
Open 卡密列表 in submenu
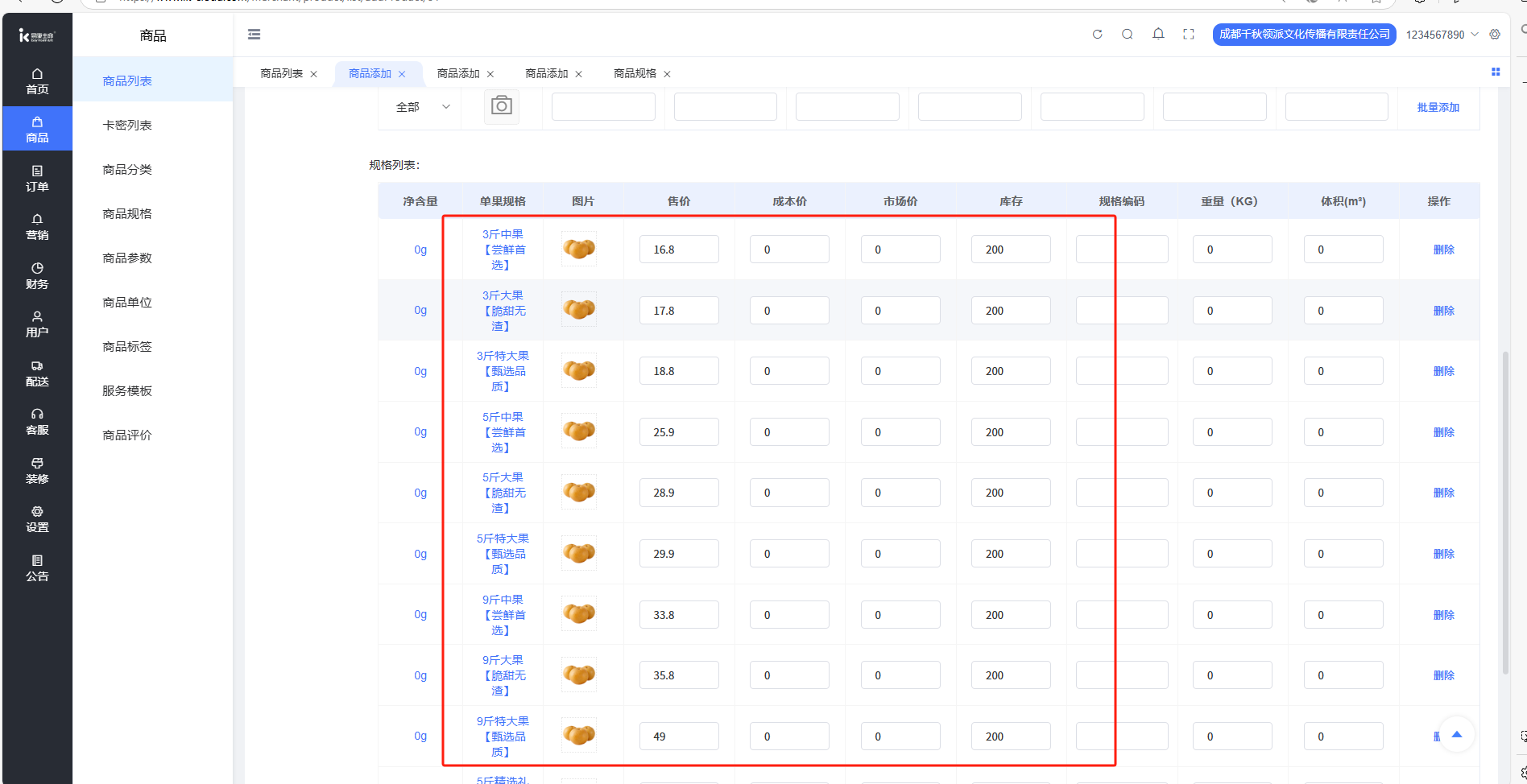(x=127, y=126)
